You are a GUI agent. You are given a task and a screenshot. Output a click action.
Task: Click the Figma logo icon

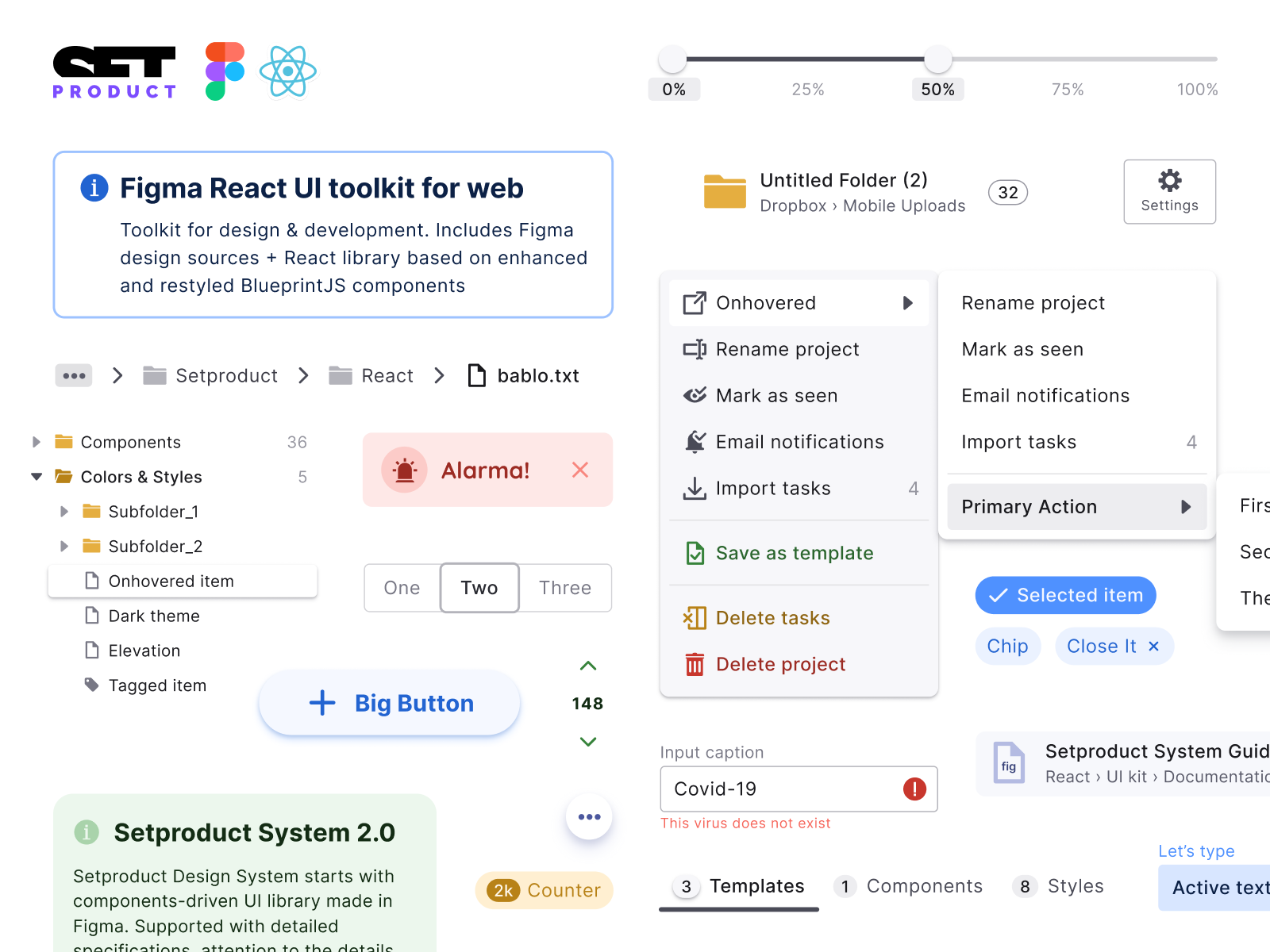[x=224, y=71]
